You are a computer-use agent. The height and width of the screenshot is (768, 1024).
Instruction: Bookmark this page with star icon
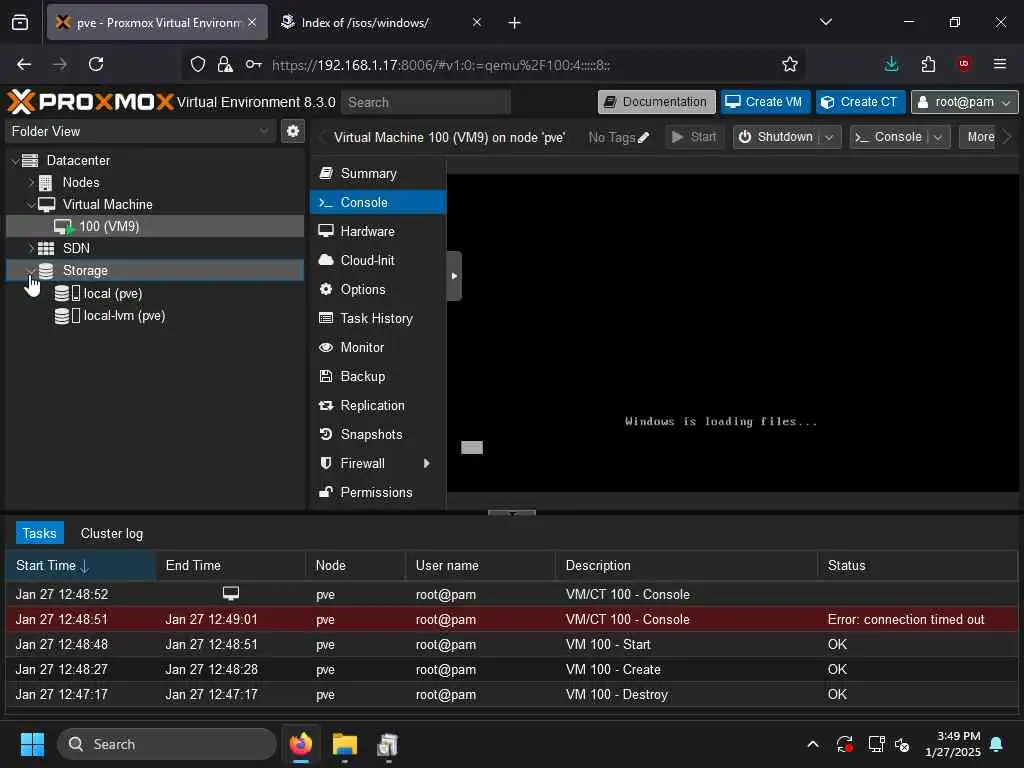click(x=790, y=64)
